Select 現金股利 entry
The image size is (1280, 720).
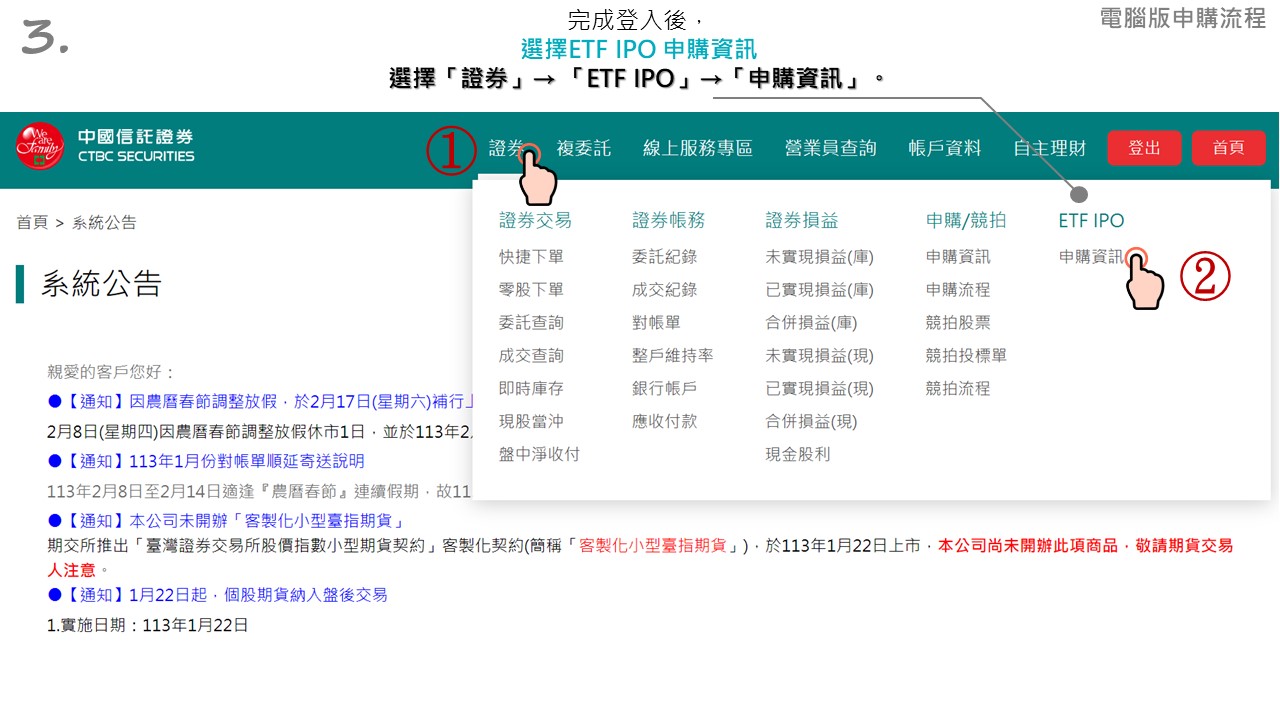pos(797,454)
